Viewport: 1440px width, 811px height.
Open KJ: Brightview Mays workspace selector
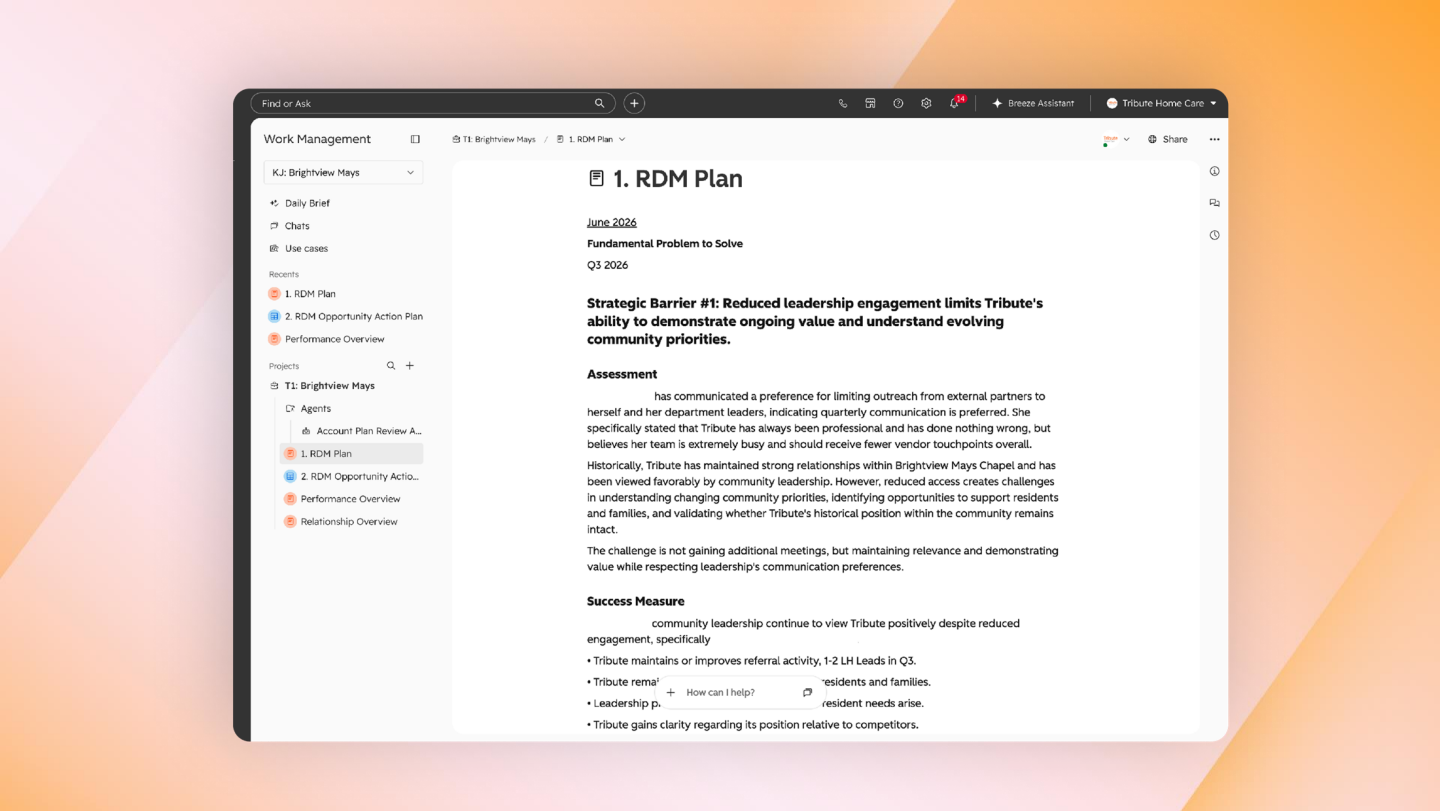coord(343,172)
